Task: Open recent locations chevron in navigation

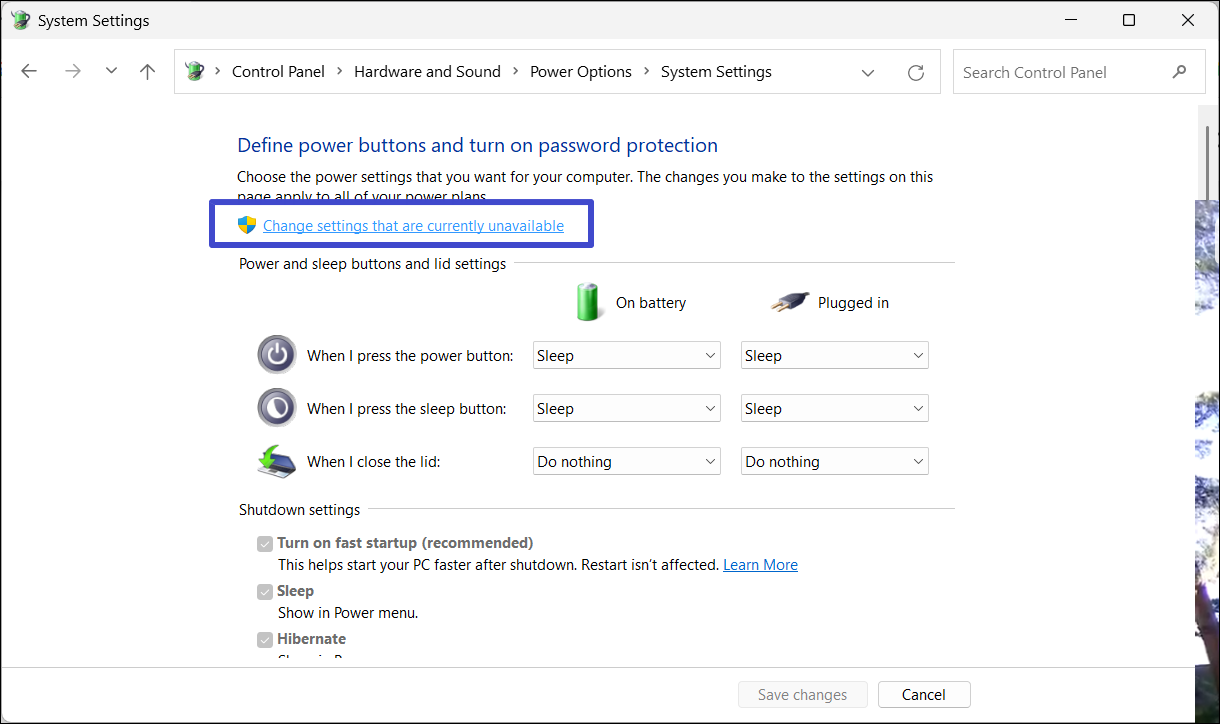Action: [111, 72]
